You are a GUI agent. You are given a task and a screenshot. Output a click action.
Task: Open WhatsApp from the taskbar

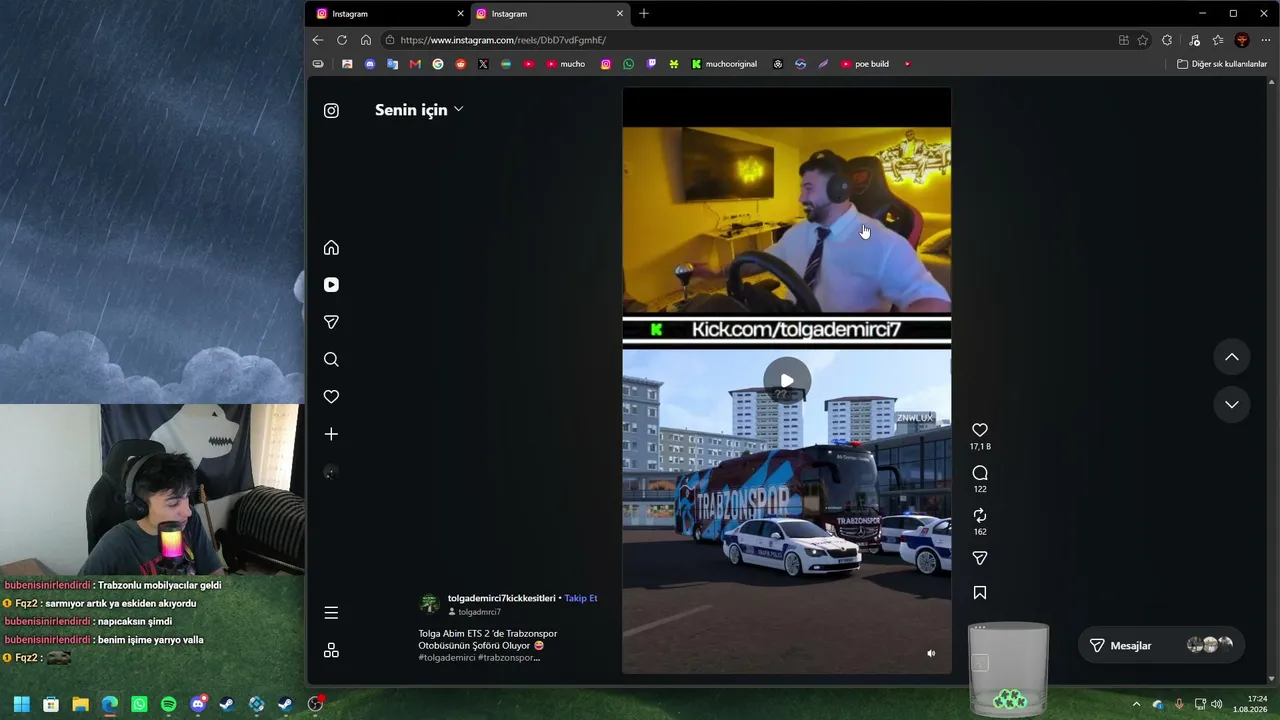pyautogui.click(x=139, y=704)
